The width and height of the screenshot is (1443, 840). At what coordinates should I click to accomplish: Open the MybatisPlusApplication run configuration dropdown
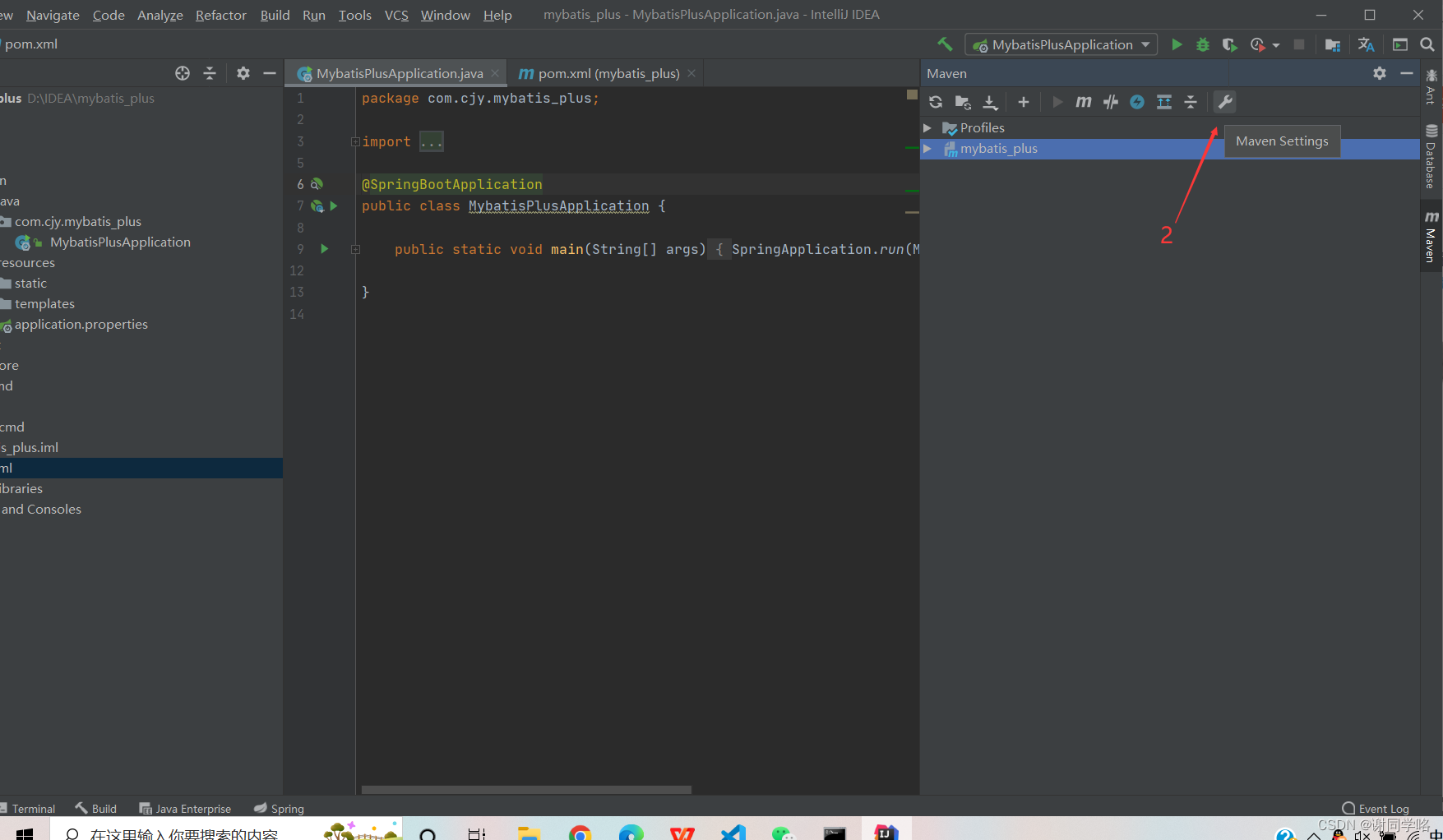coord(1061,44)
